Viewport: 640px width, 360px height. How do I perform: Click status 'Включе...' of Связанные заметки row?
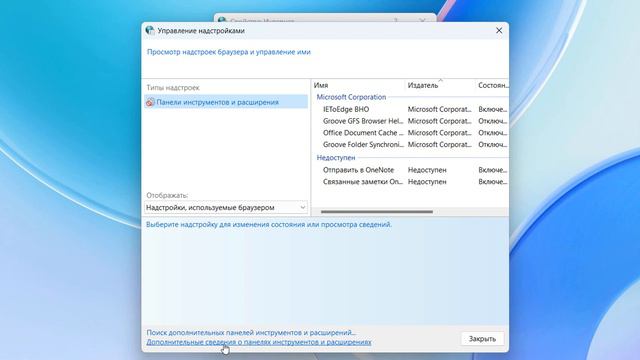click(x=493, y=182)
